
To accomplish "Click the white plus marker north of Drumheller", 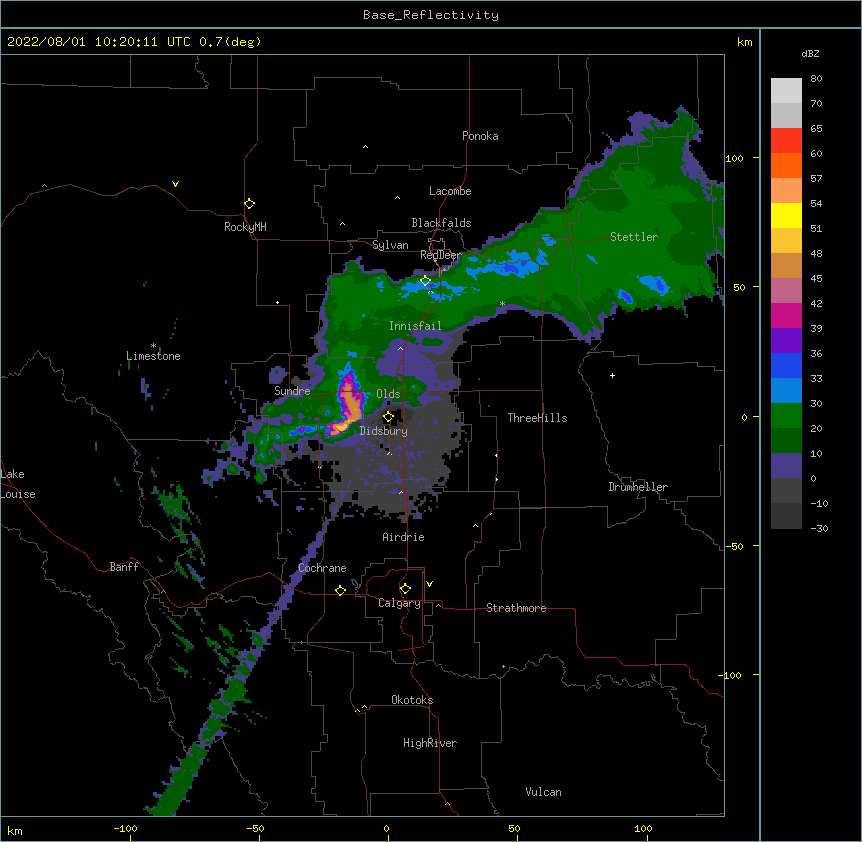I will [x=612, y=375].
